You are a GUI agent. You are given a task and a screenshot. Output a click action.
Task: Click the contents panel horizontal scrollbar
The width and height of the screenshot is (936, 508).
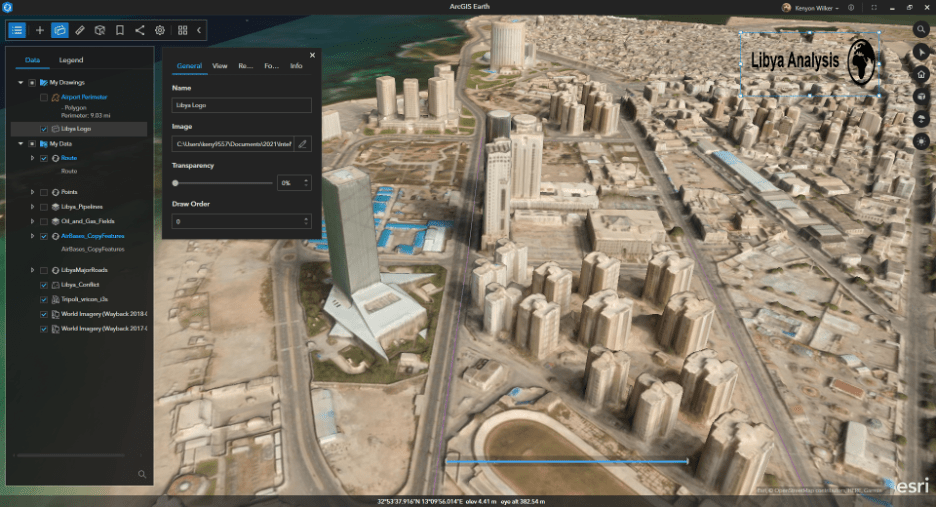71,455
